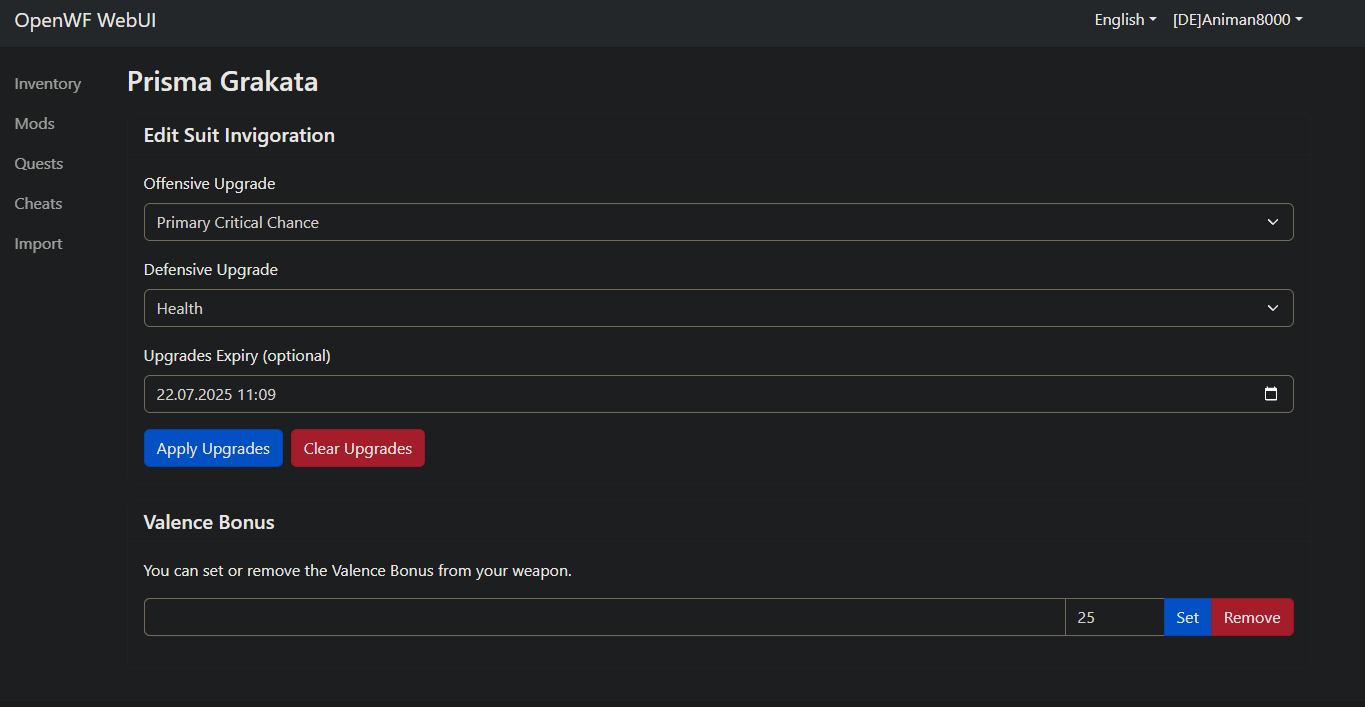Viewport: 1365px width, 707px height.
Task: Expand the Offensive Upgrade dropdown
Action: (718, 222)
